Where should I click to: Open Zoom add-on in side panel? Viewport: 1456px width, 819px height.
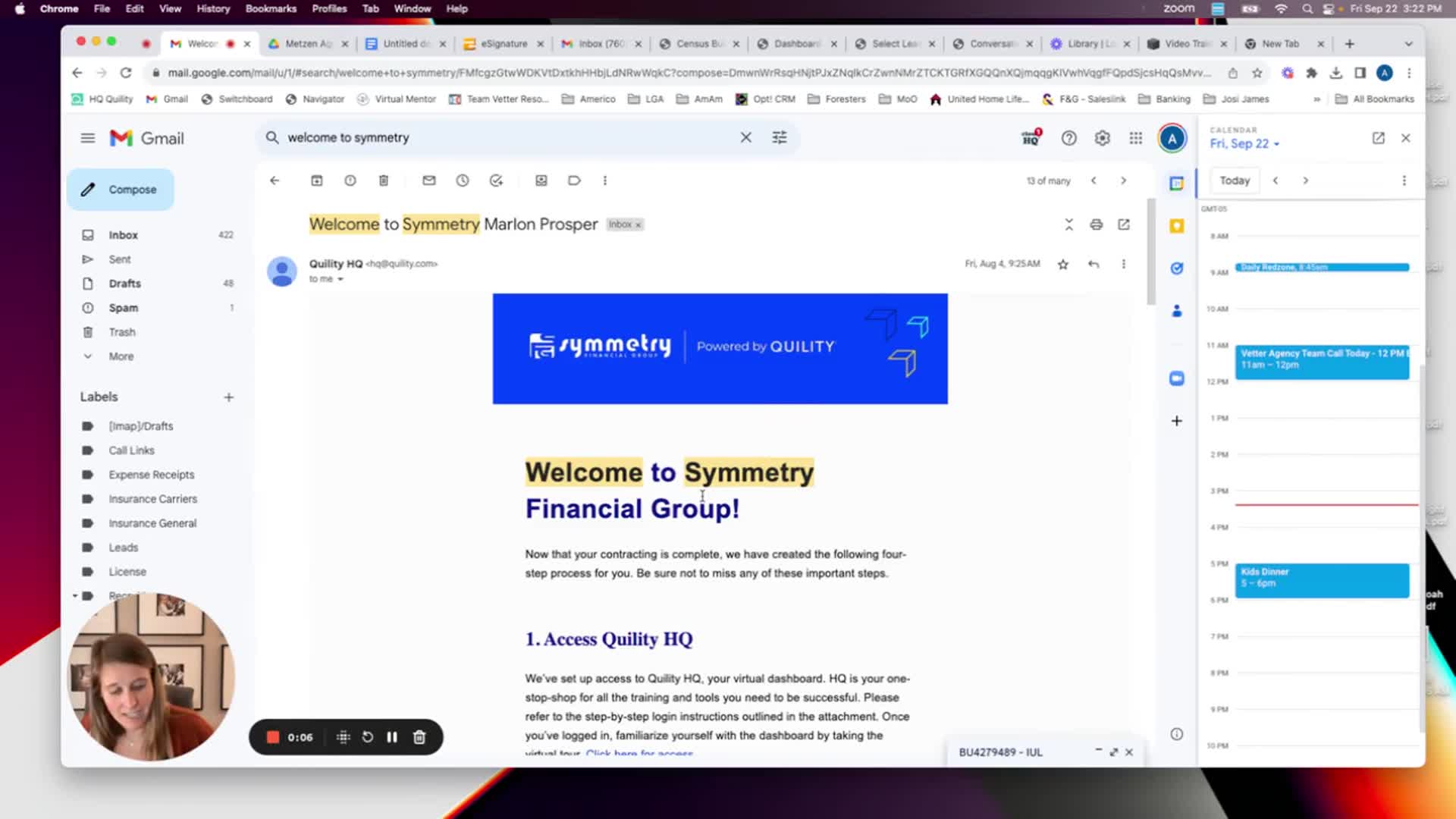1177,378
